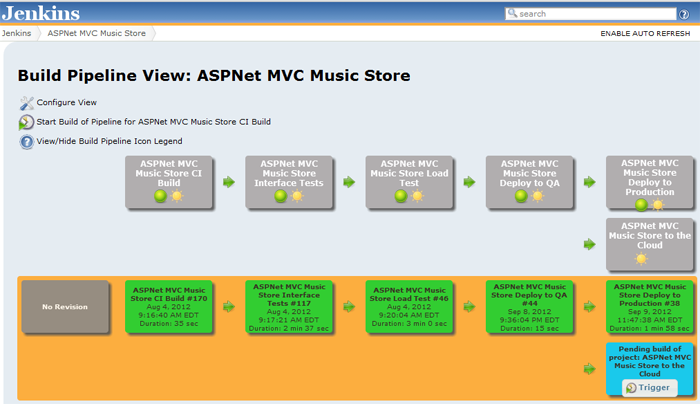Click sun weather icon on Interface Tests
The image size is (700, 404).
point(297,196)
